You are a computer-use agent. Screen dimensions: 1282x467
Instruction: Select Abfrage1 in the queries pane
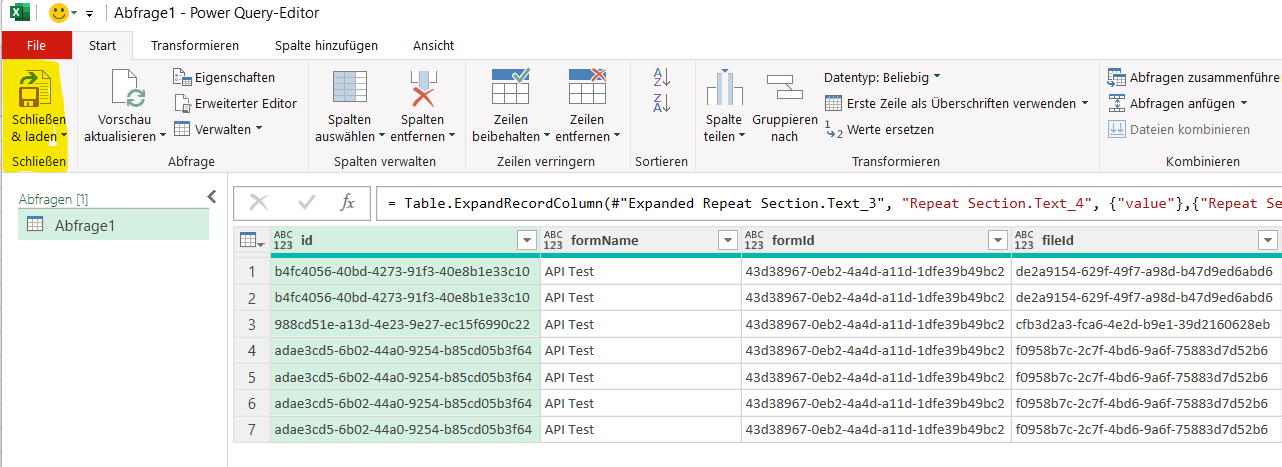pyautogui.click(x=84, y=226)
